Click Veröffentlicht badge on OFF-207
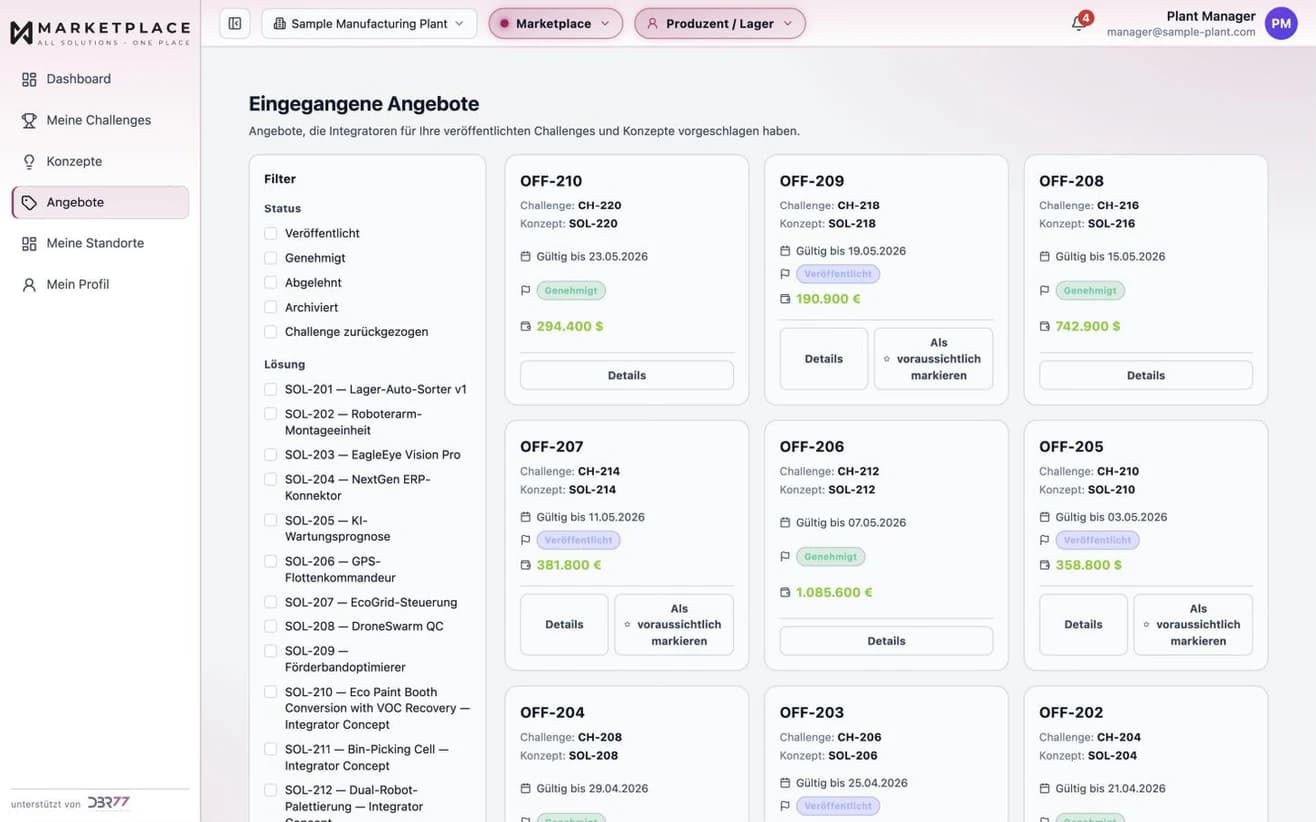 pyautogui.click(x=578, y=540)
